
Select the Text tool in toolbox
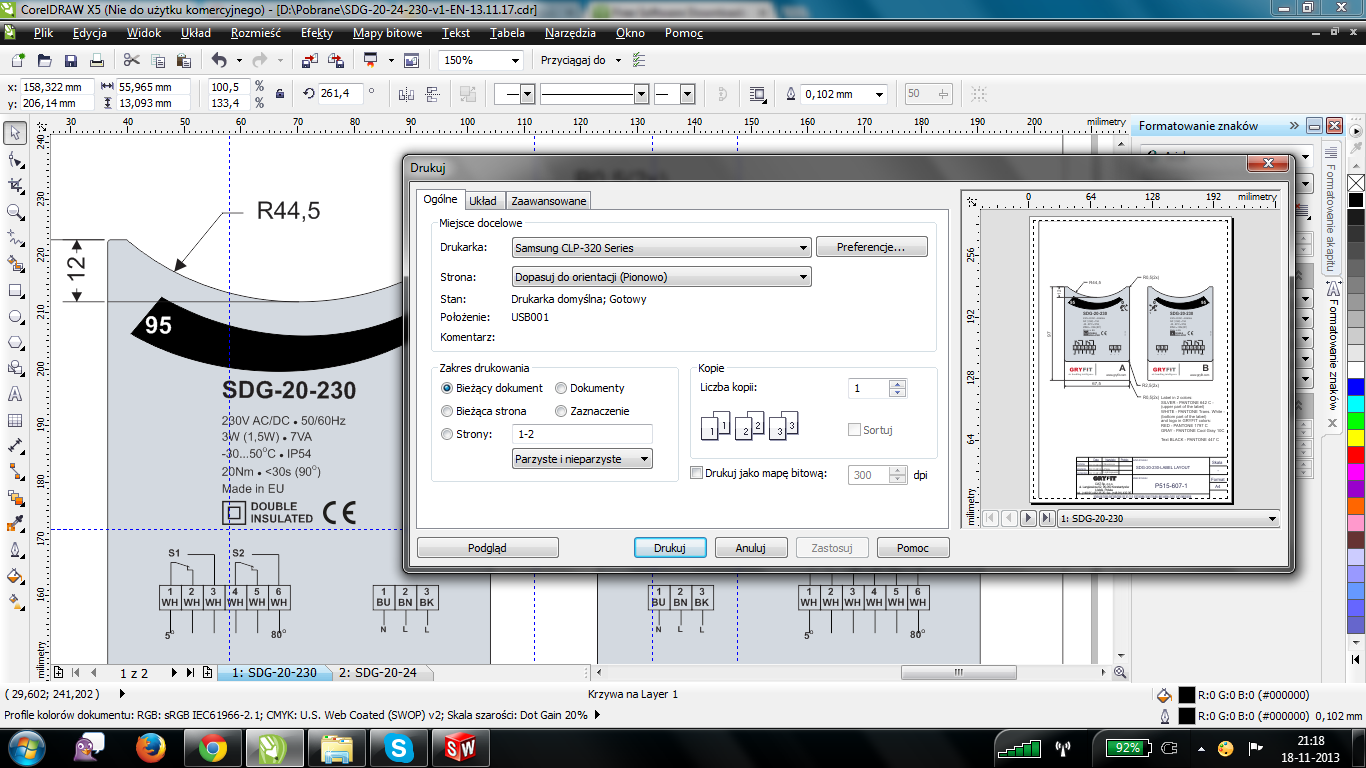[x=15, y=394]
